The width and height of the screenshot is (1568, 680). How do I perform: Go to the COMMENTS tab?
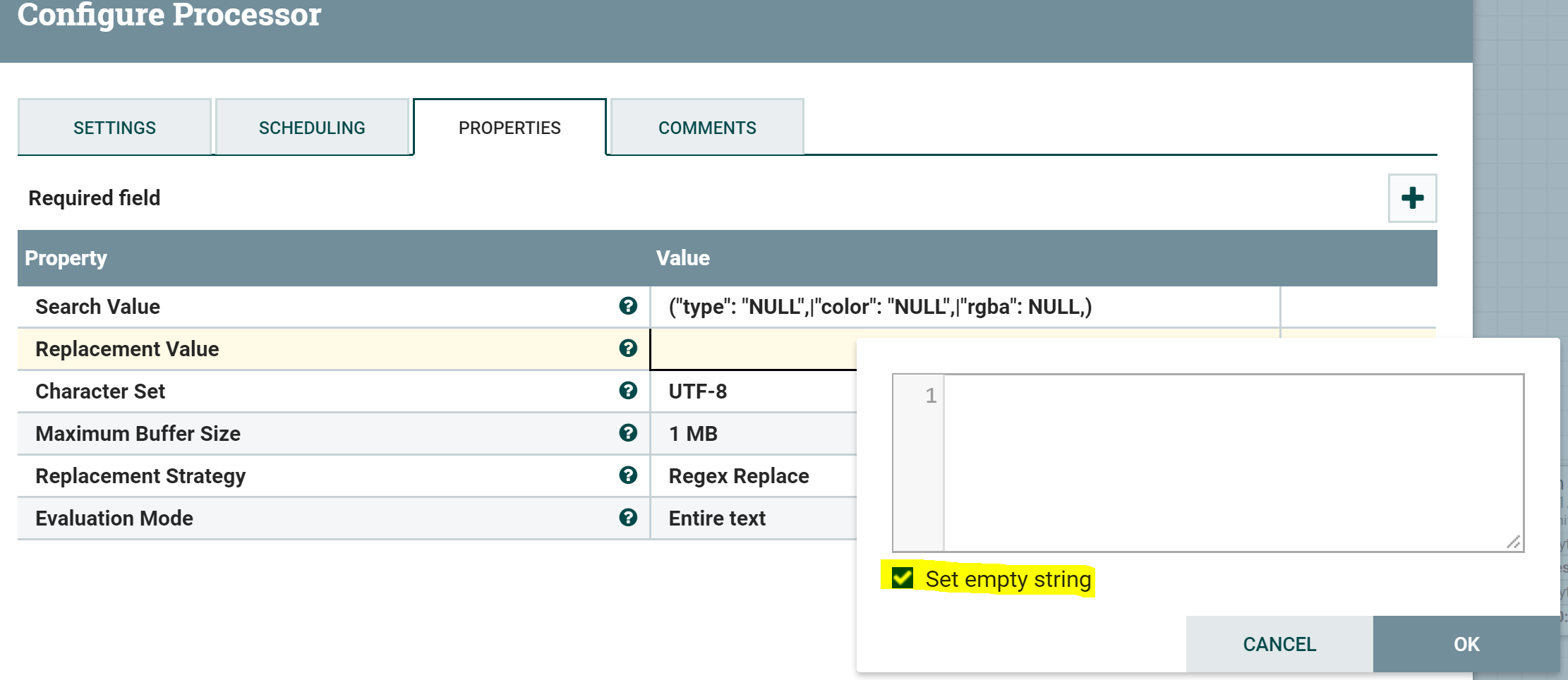(707, 128)
